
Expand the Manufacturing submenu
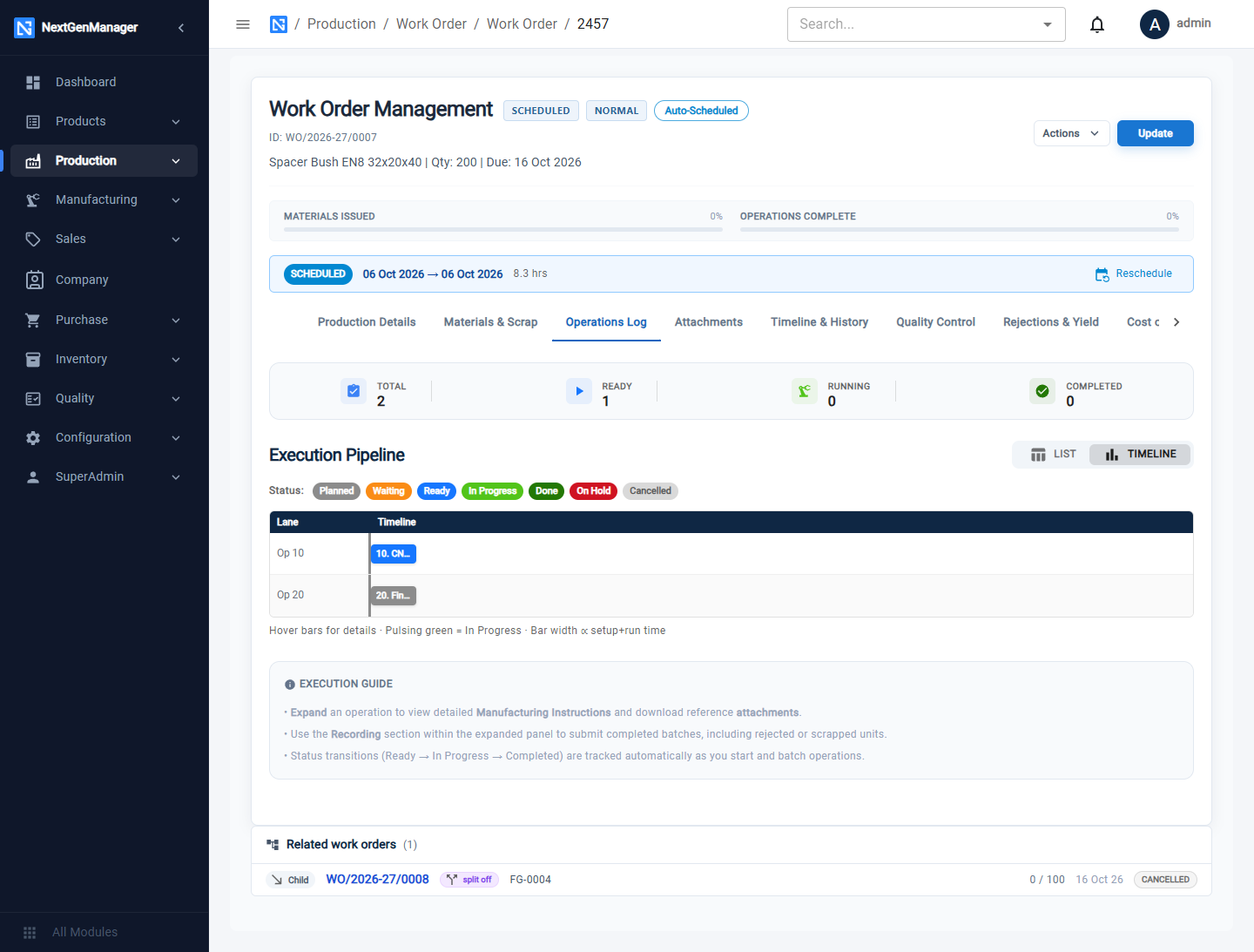click(x=176, y=200)
